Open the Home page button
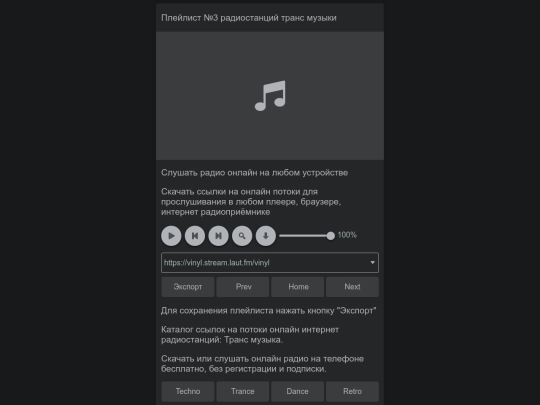Image resolution: width=540 pixels, height=405 pixels. point(298,287)
